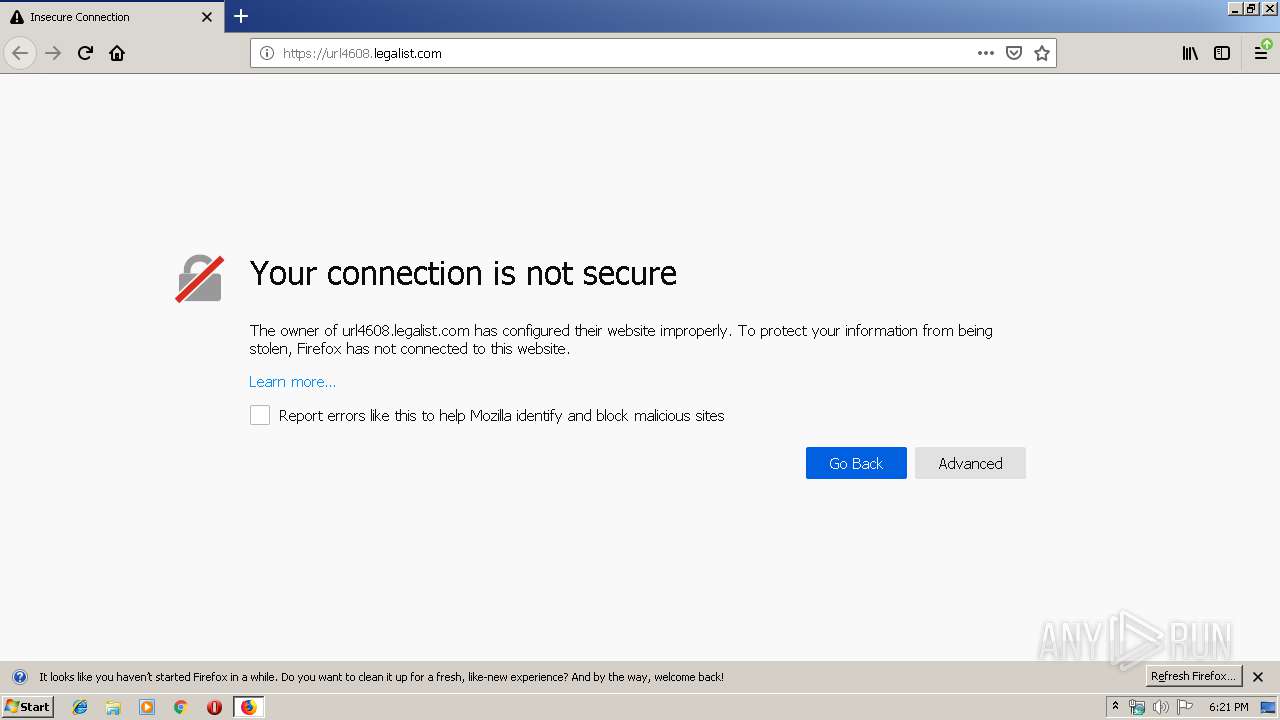Show hidden system tray icons
This screenshot has height=720, width=1280.
[x=1115, y=707]
